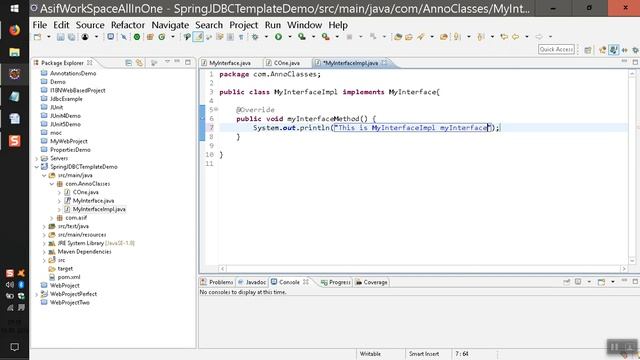The width and height of the screenshot is (640, 360).
Task: Toggle Link with Editor in Package Explorer
Action: point(139,62)
